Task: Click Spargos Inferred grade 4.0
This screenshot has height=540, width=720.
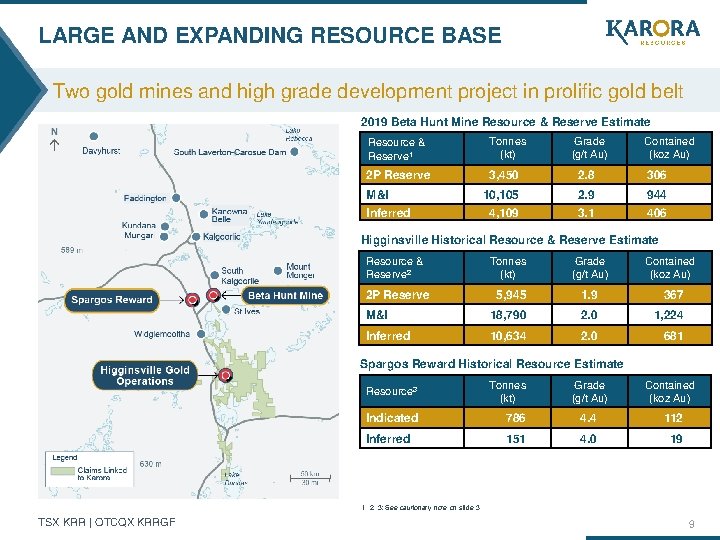Action: pyautogui.click(x=588, y=439)
